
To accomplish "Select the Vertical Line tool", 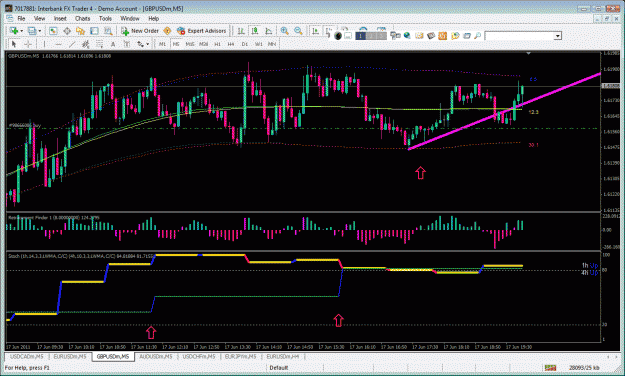I will [44, 44].
